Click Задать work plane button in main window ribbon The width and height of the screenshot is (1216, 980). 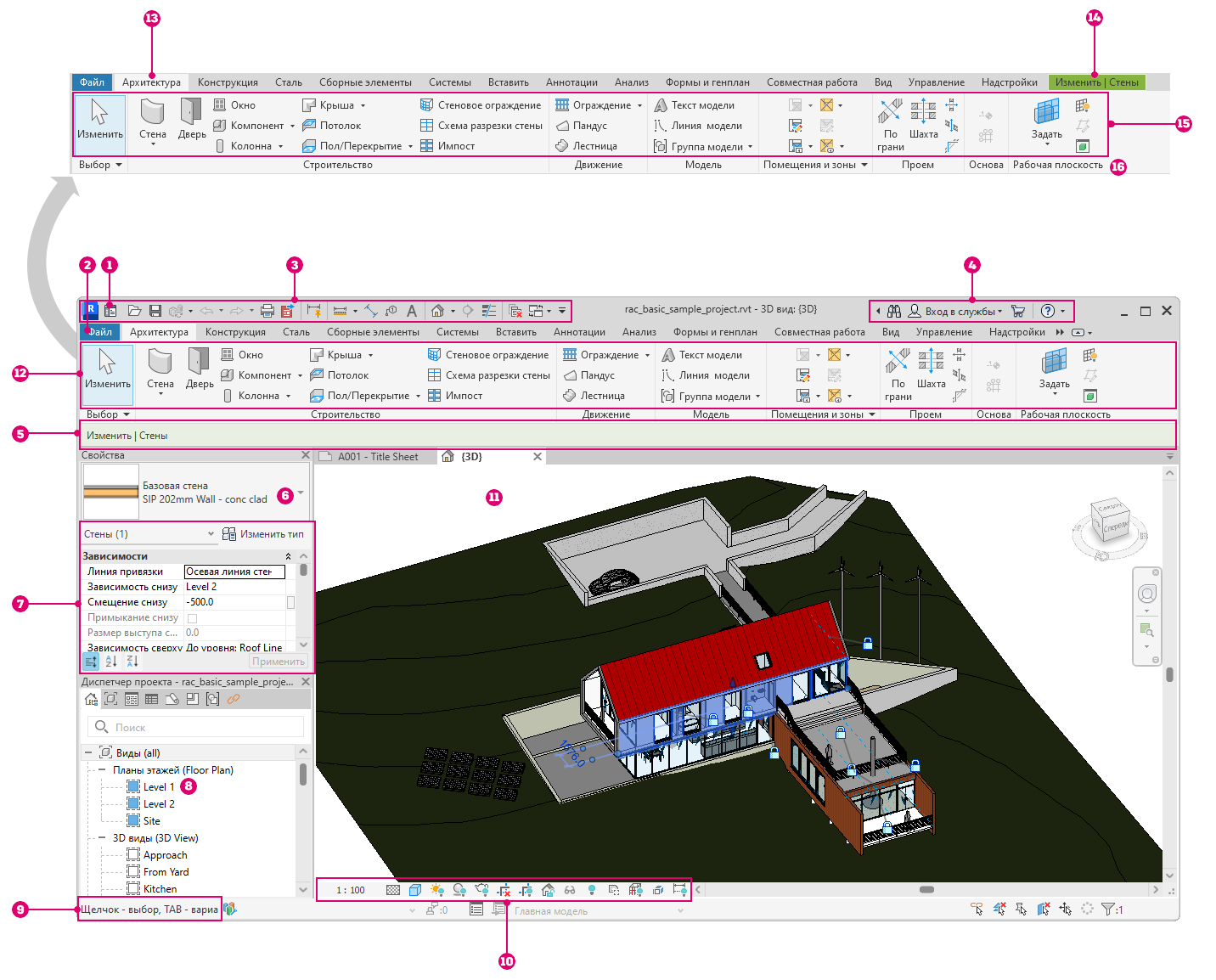click(1054, 371)
